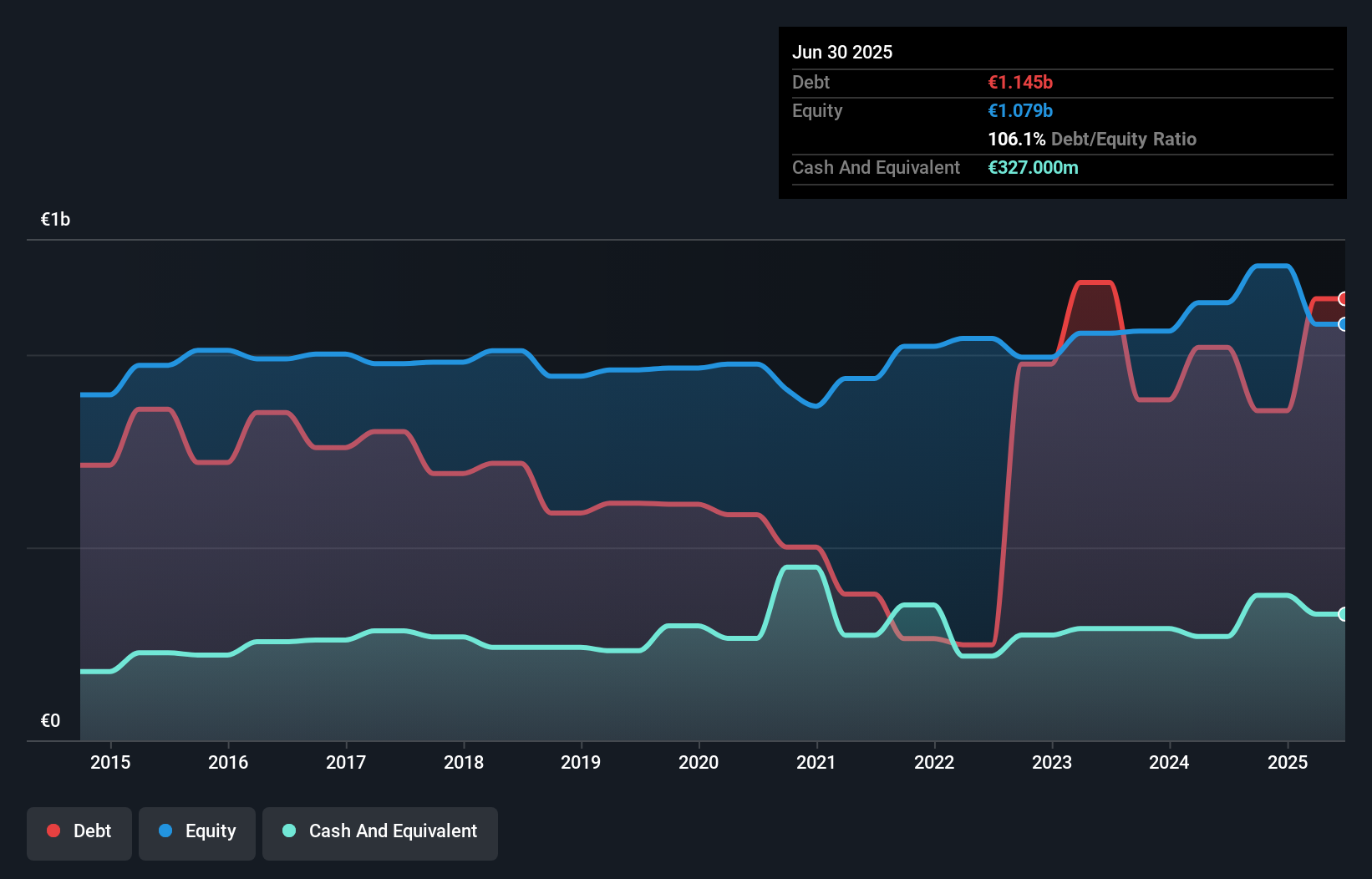Click the €0 axis label
The height and width of the screenshot is (879, 1372).
[50, 719]
